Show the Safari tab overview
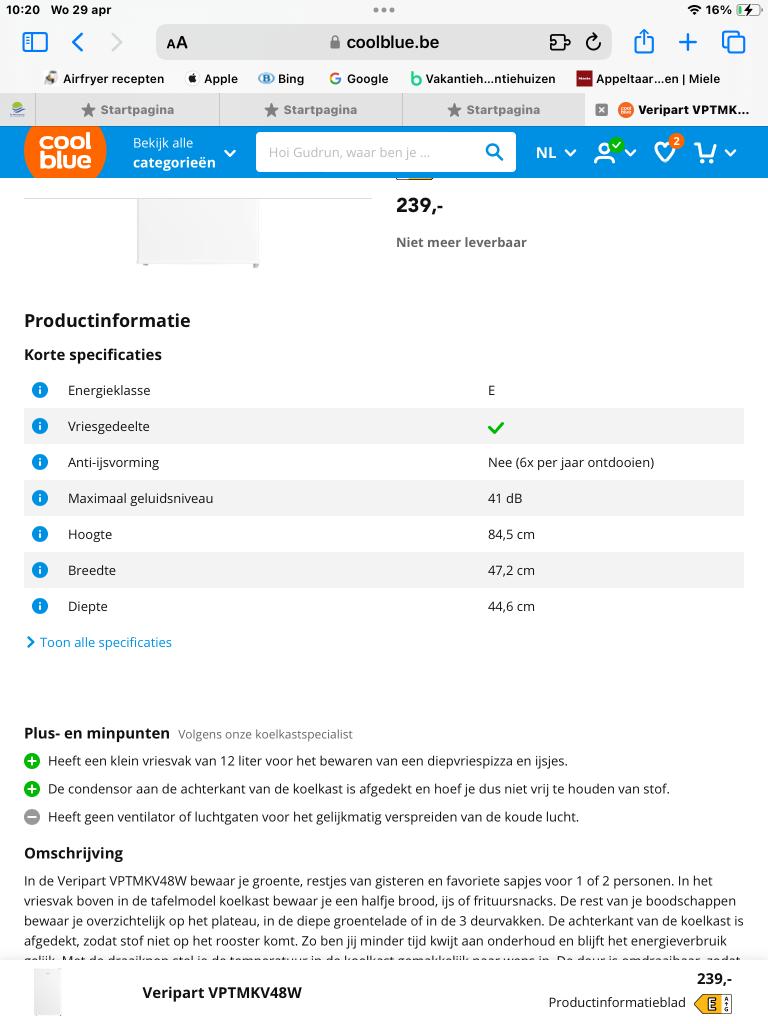The height and width of the screenshot is (1024, 768). 734,42
